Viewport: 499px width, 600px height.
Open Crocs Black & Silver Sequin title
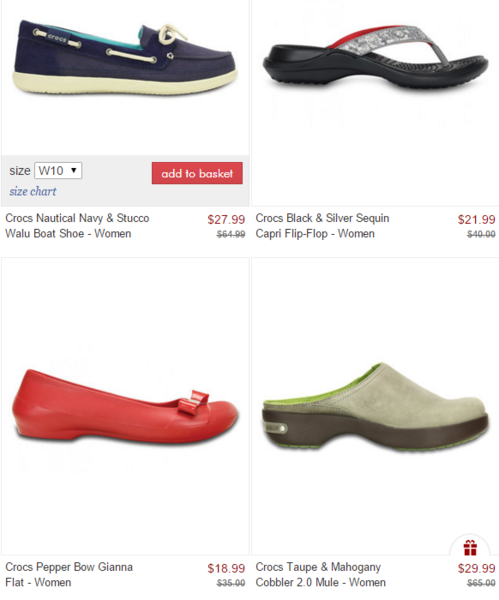[x=322, y=226]
